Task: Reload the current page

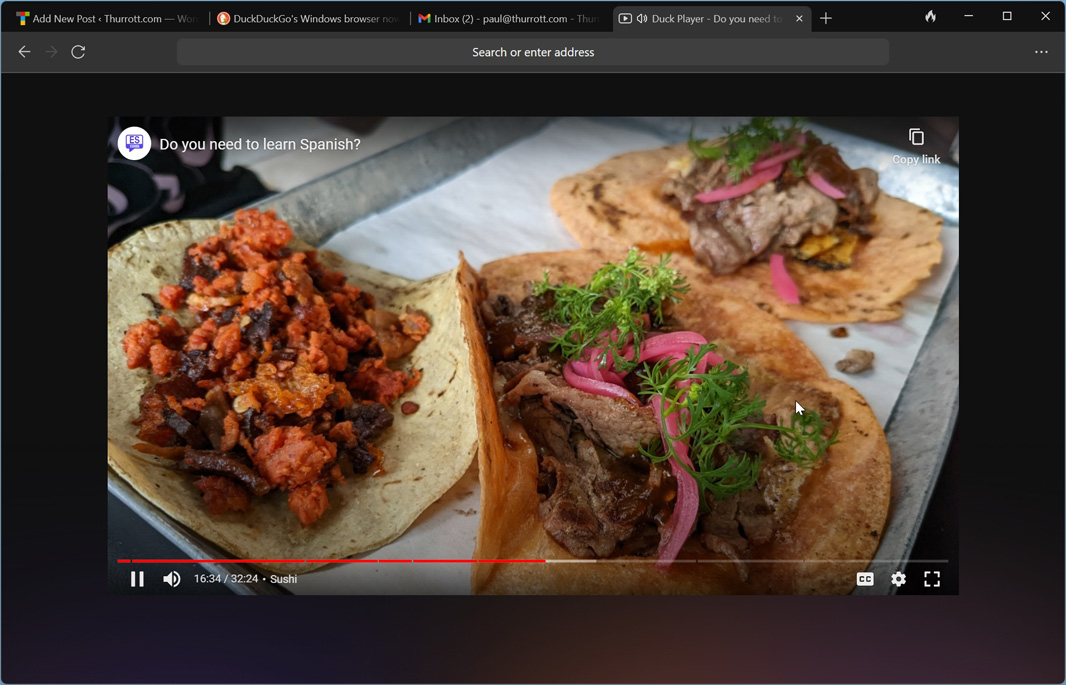Action: click(78, 52)
